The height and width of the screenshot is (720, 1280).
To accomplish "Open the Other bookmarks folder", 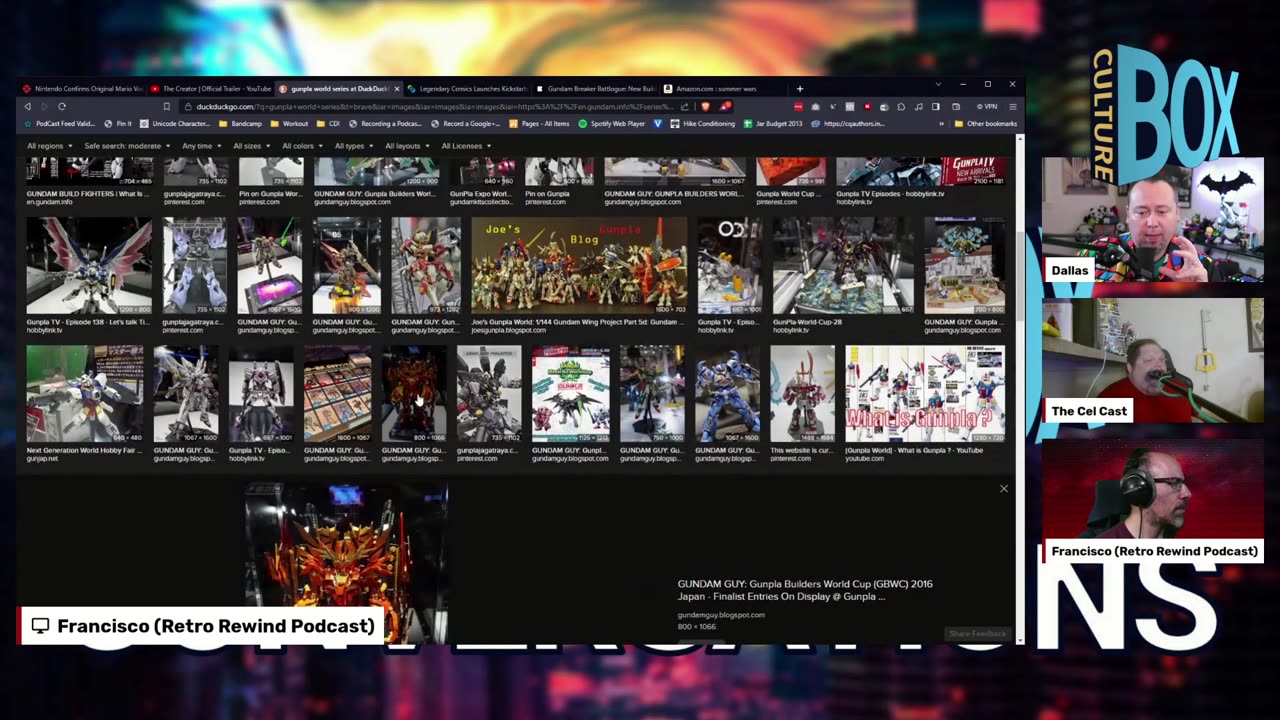I will (986, 124).
